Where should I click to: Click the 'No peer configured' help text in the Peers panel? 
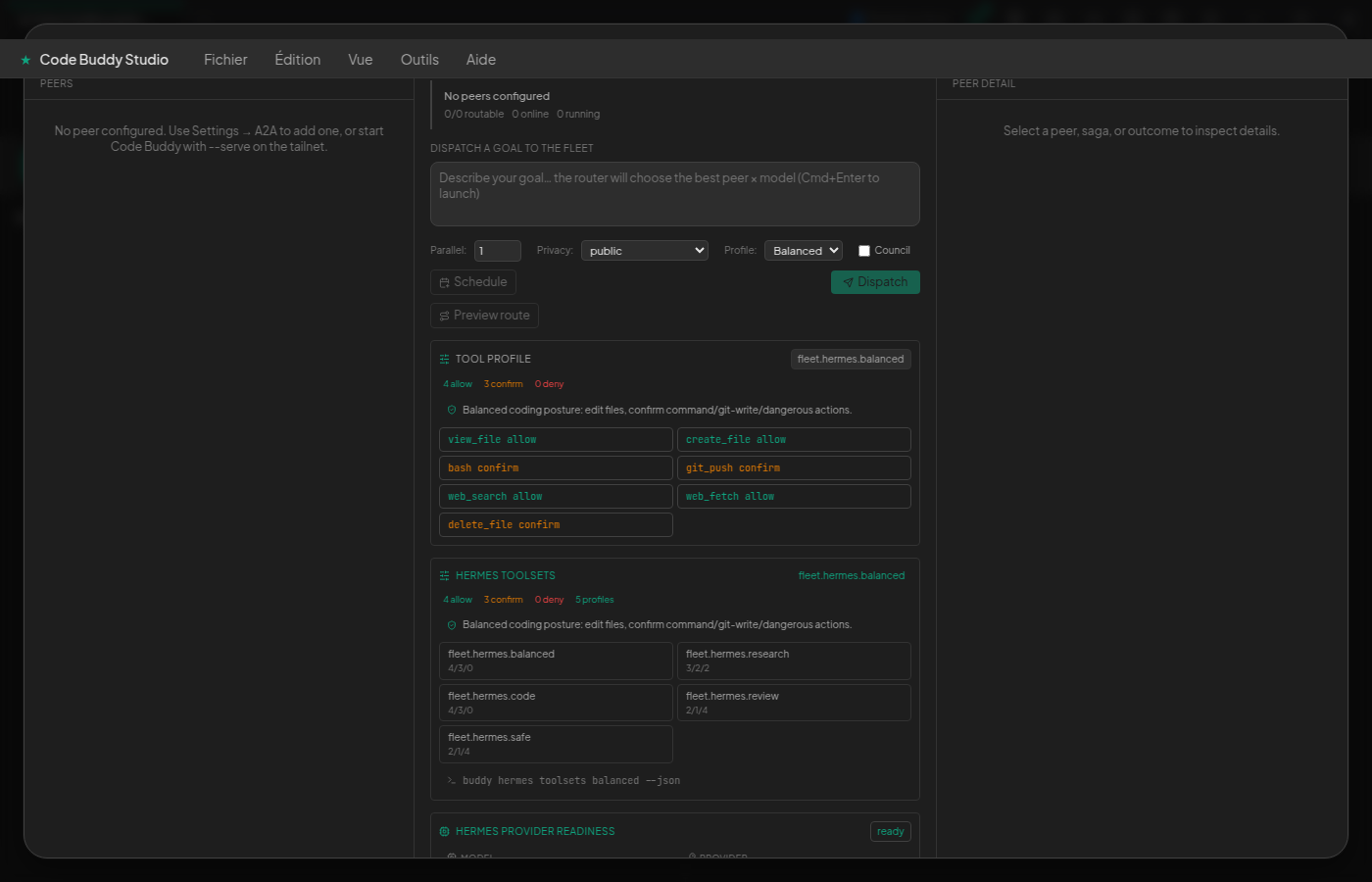[x=219, y=138]
